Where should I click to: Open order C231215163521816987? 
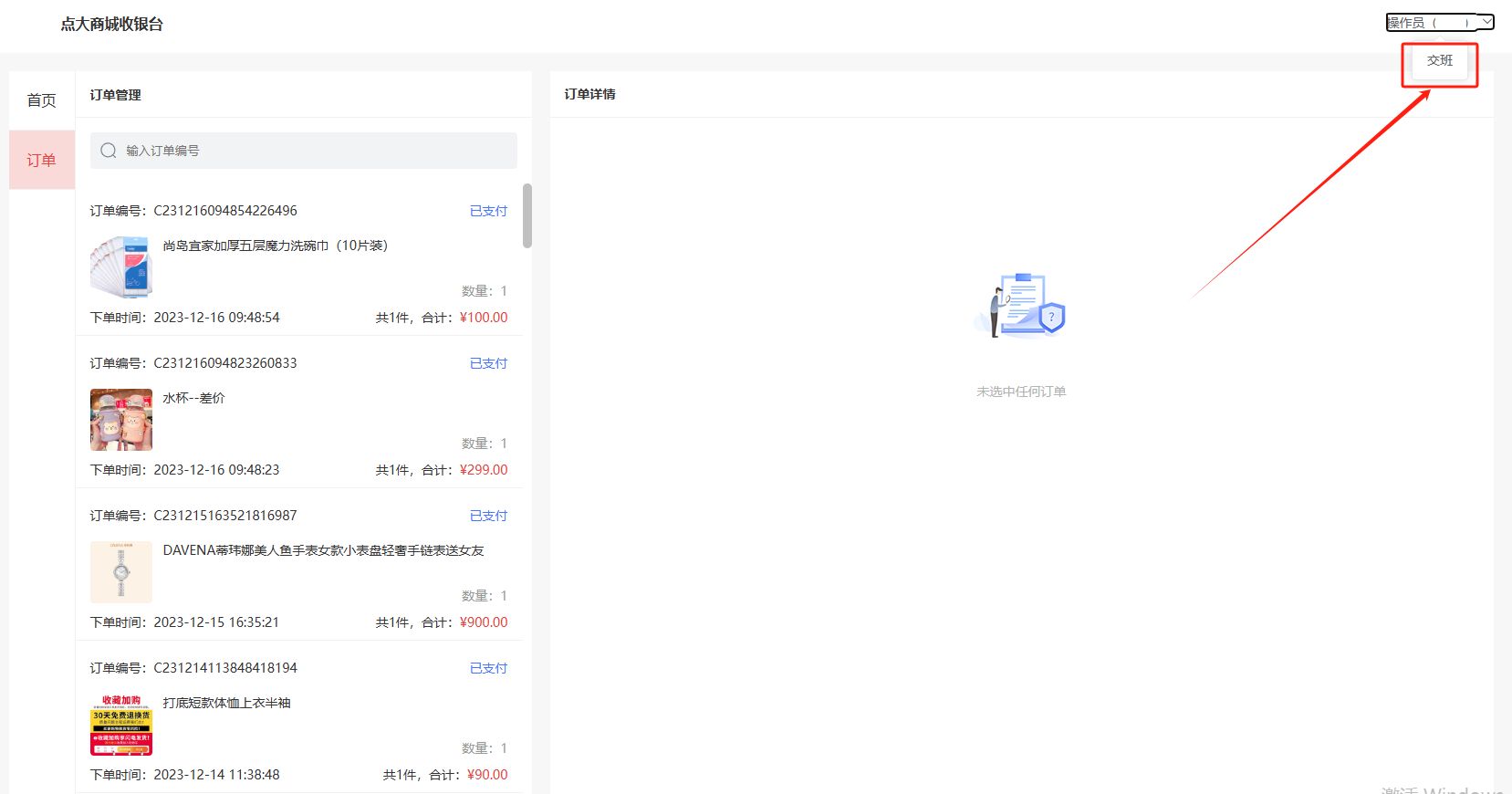pyautogui.click(x=224, y=516)
